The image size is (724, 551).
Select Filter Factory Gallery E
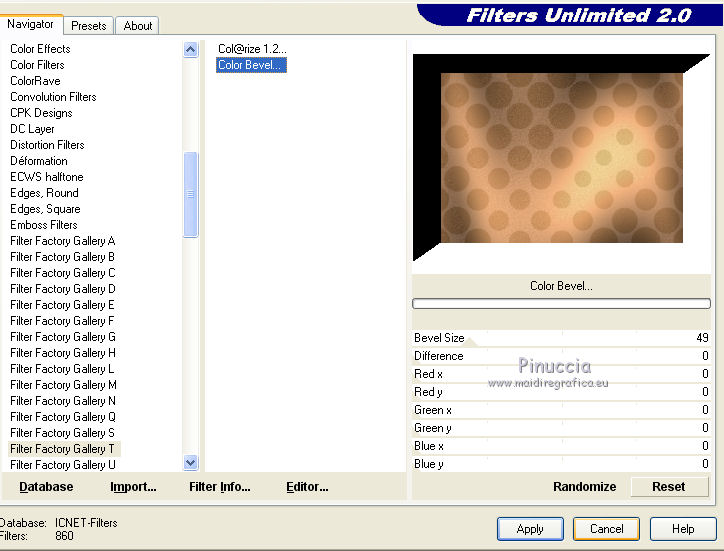(62, 305)
